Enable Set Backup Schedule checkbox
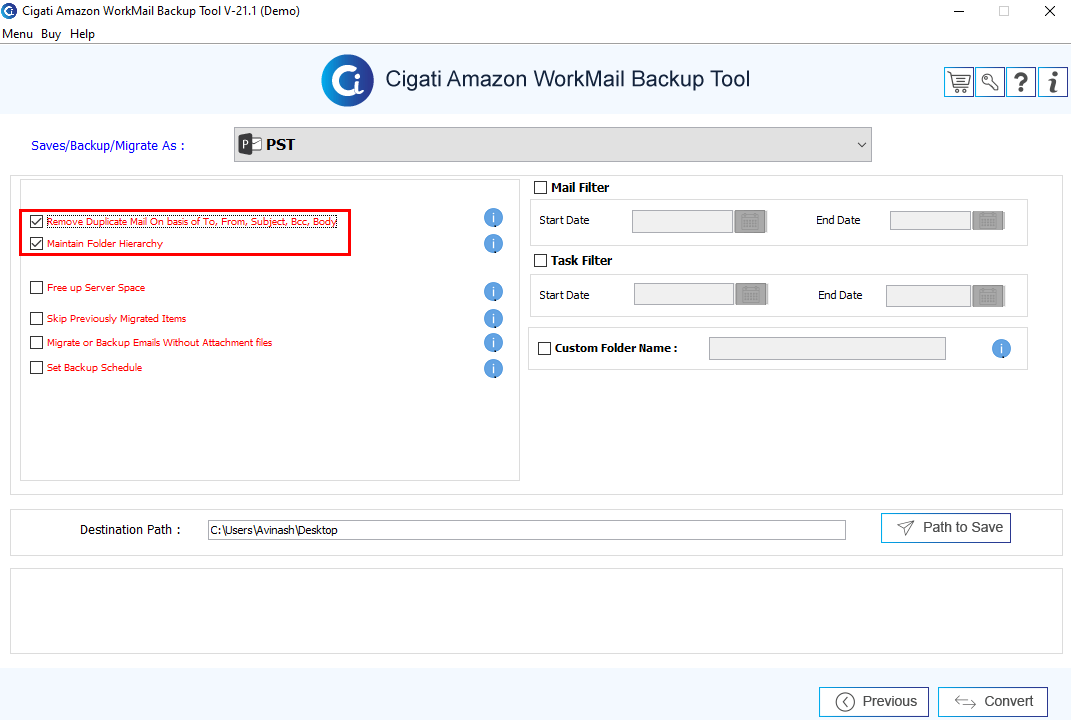 (x=37, y=368)
